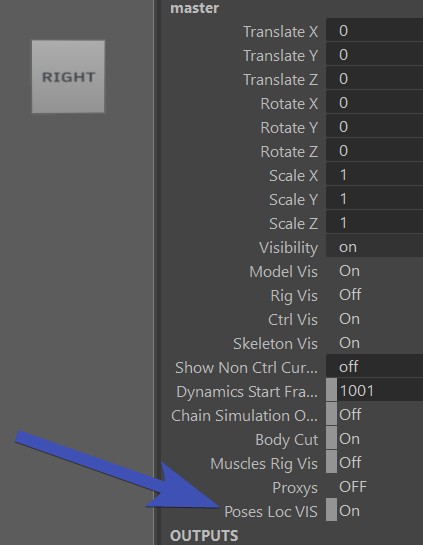Open the Ctrl Vis enum value
Image resolution: width=423 pixels, height=545 pixels.
(349, 319)
